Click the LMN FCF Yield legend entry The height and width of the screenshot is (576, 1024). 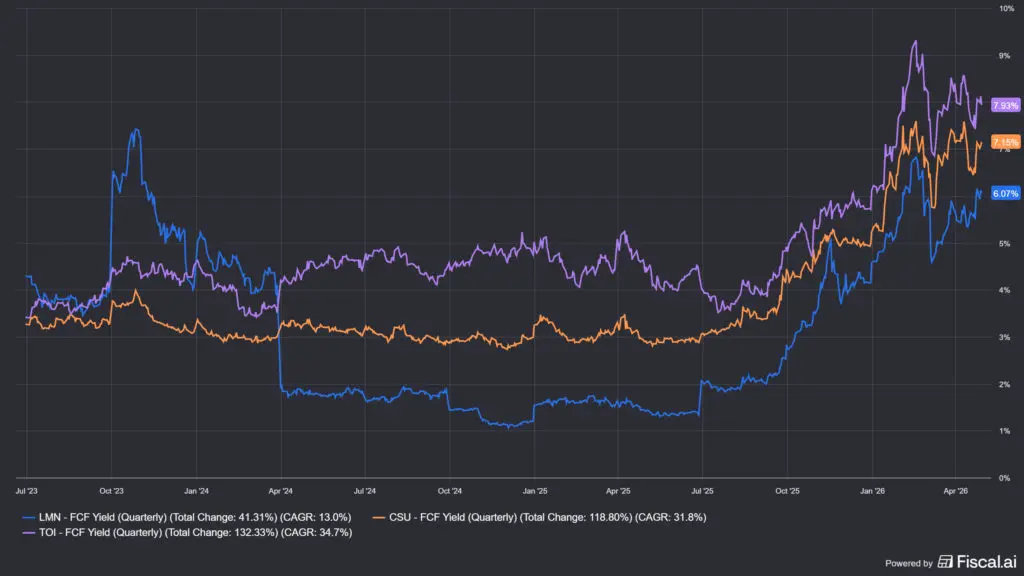point(187,517)
